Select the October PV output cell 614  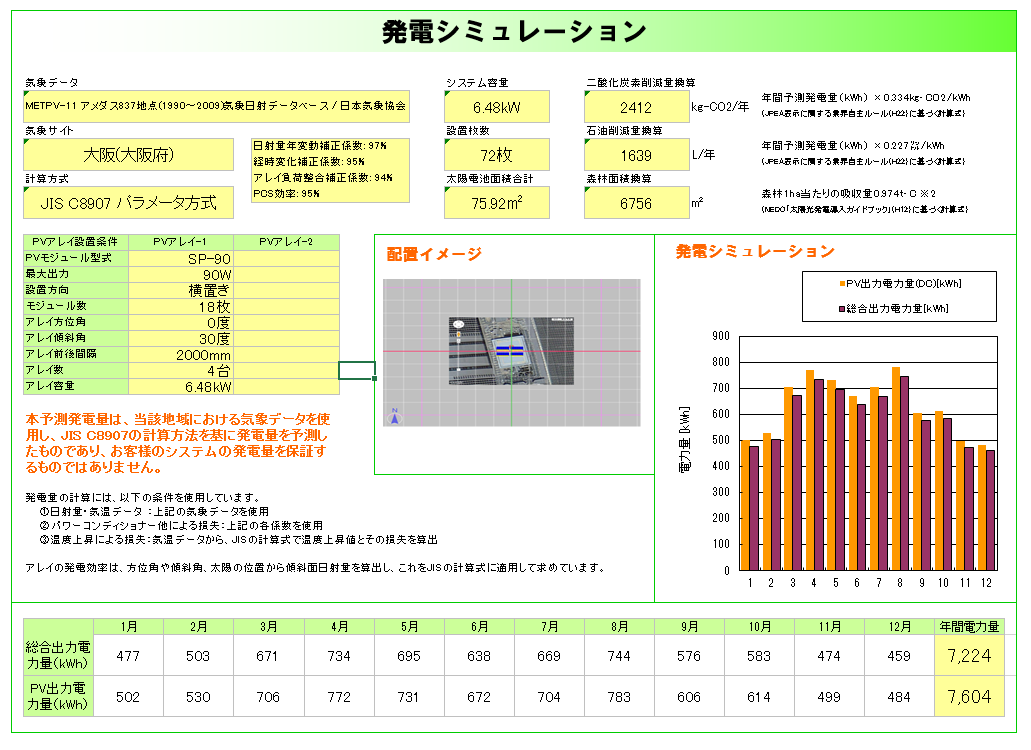click(759, 696)
